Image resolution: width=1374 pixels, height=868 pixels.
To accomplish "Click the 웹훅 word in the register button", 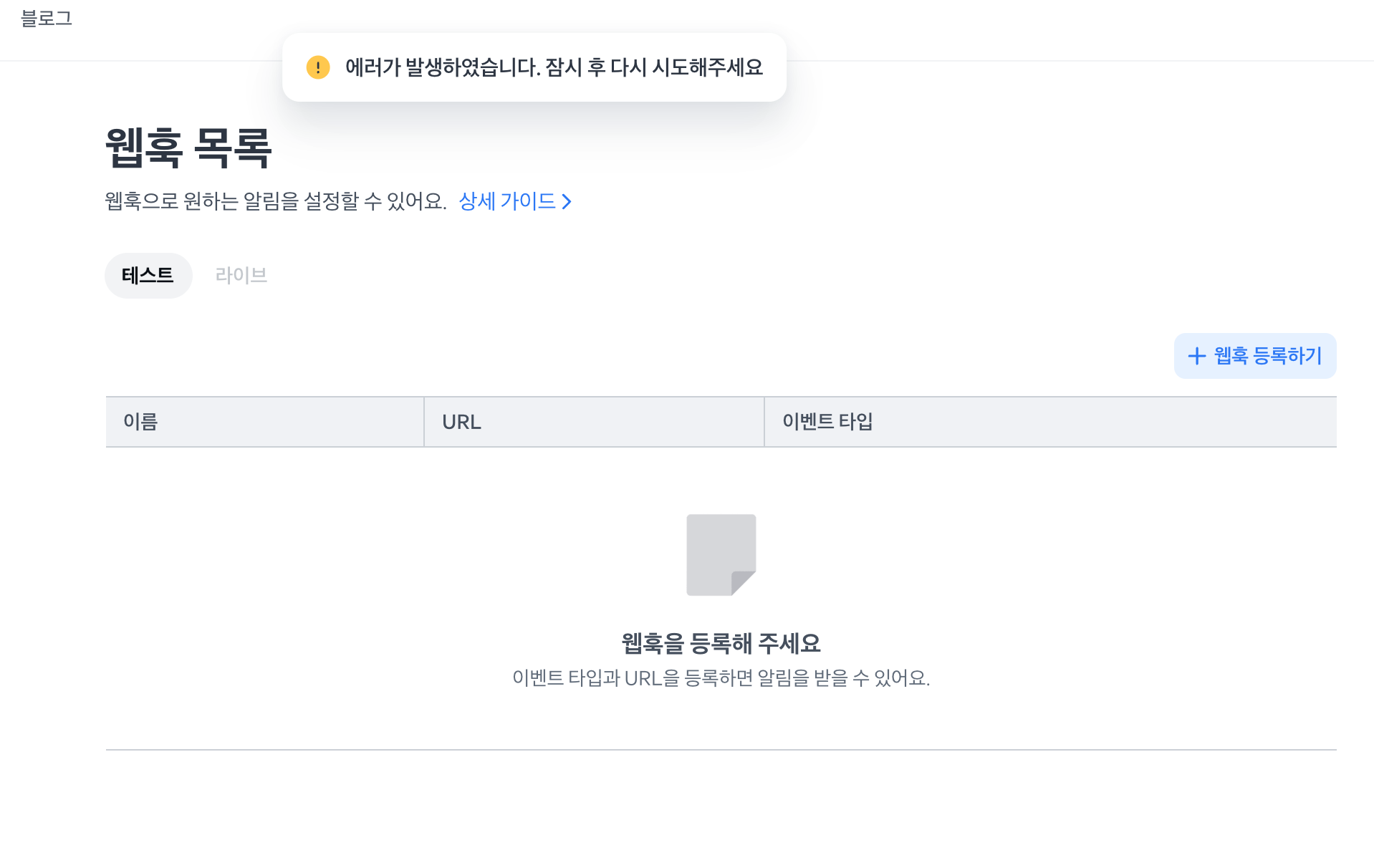I will pyautogui.click(x=1231, y=356).
